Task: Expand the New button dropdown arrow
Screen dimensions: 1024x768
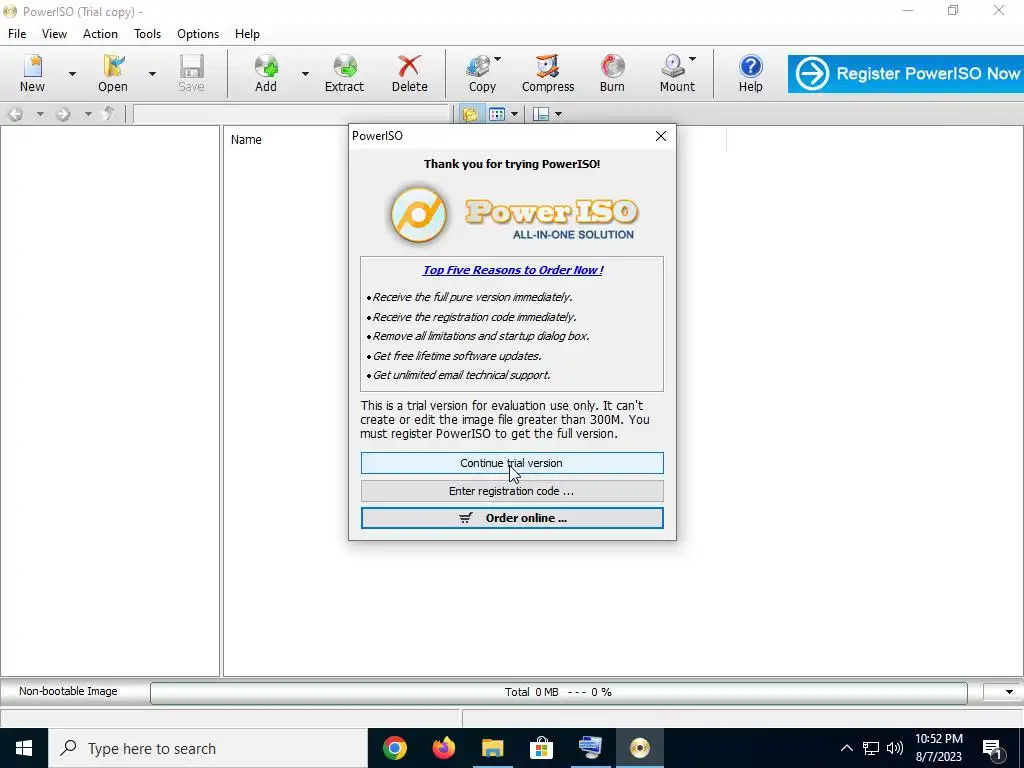Action: click(72, 74)
